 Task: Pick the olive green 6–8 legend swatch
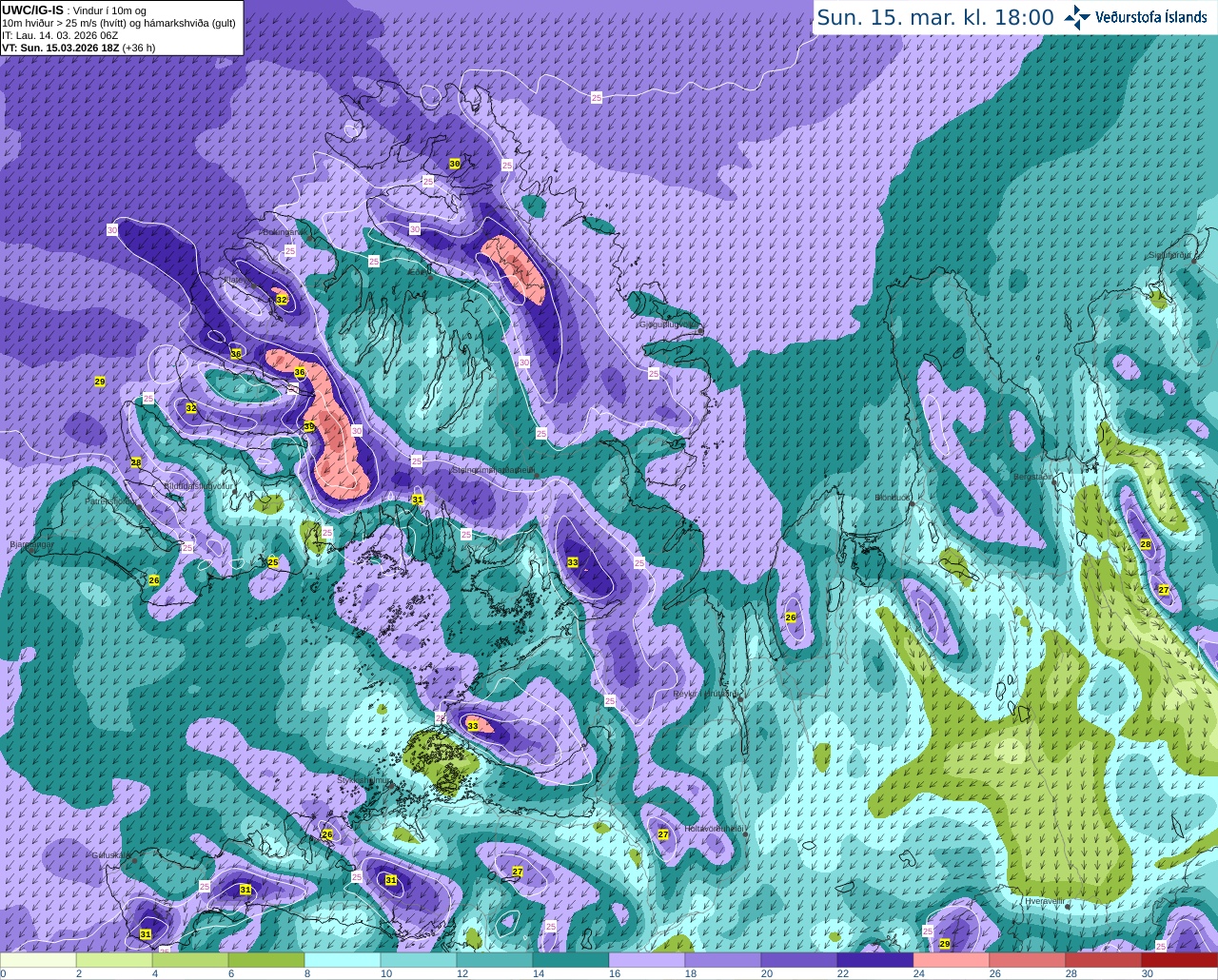266,960
